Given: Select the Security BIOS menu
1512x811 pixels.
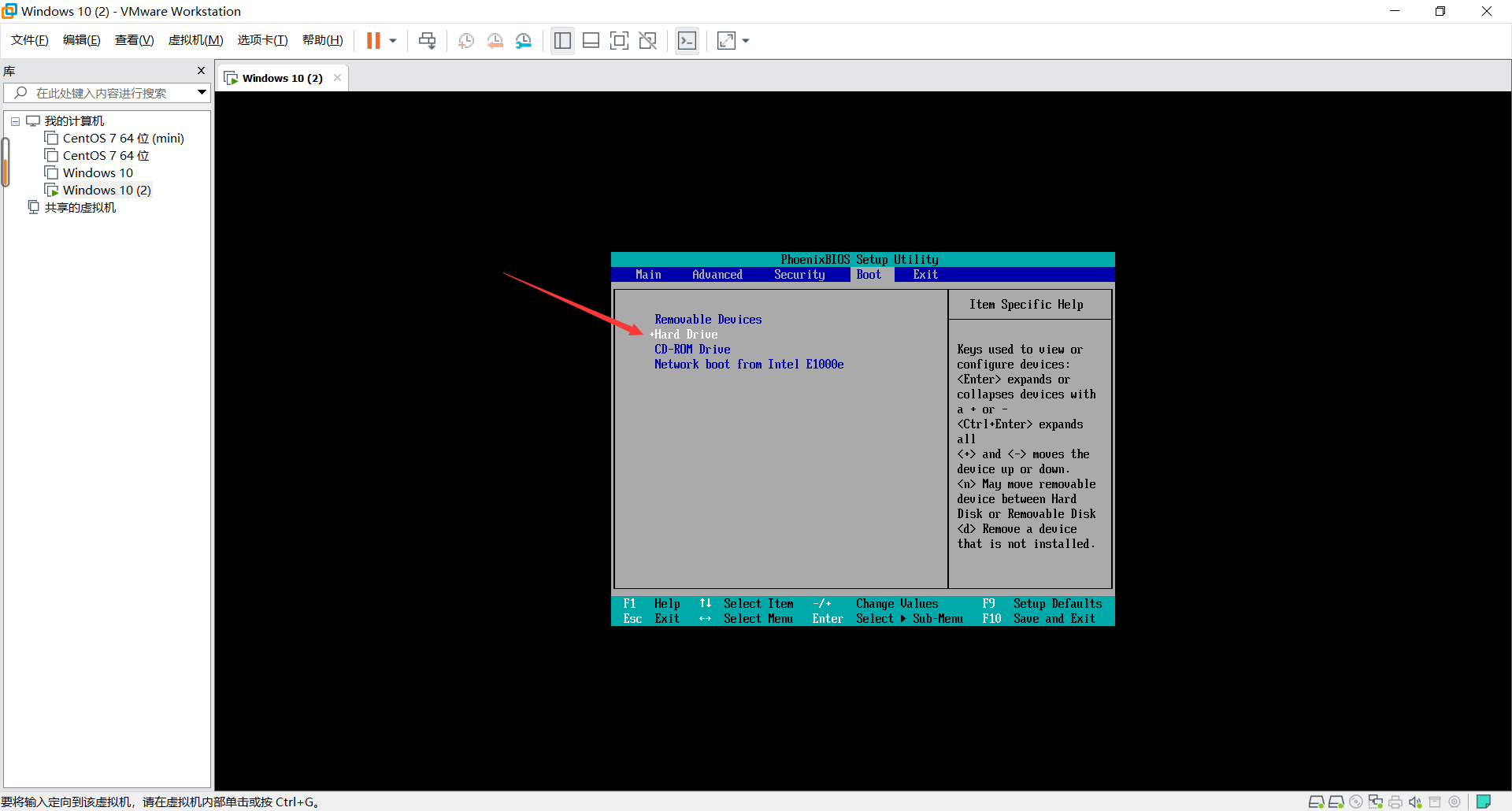Looking at the screenshot, I should tap(799, 275).
